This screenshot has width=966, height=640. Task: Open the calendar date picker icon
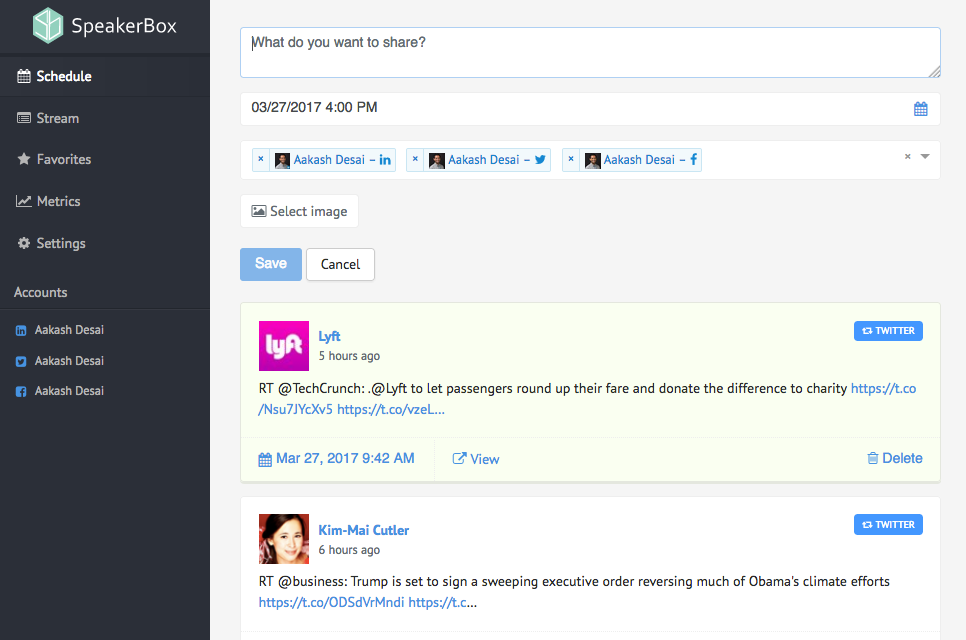click(920, 109)
